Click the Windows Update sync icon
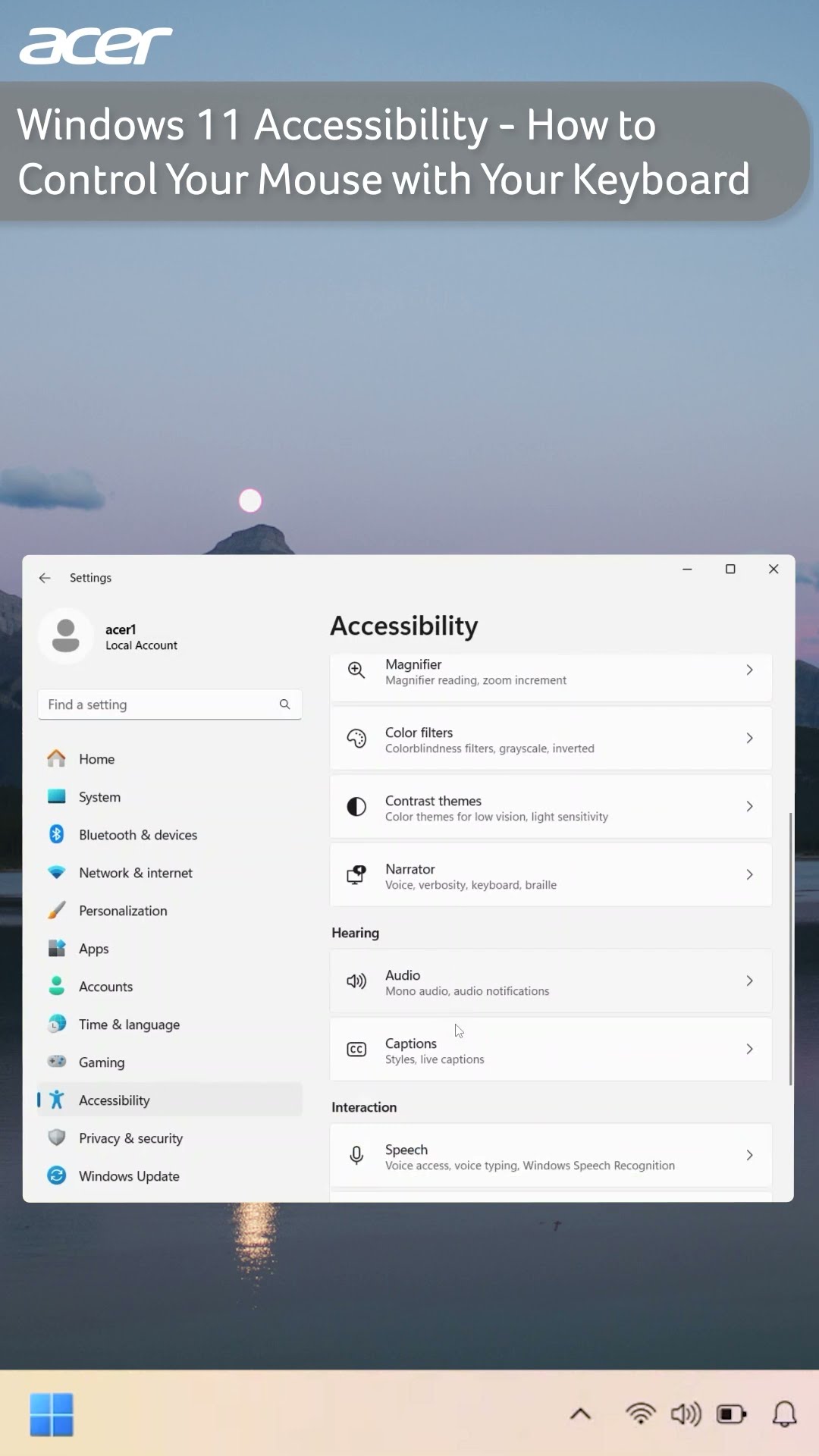The height and width of the screenshot is (1456, 819). tap(56, 1175)
